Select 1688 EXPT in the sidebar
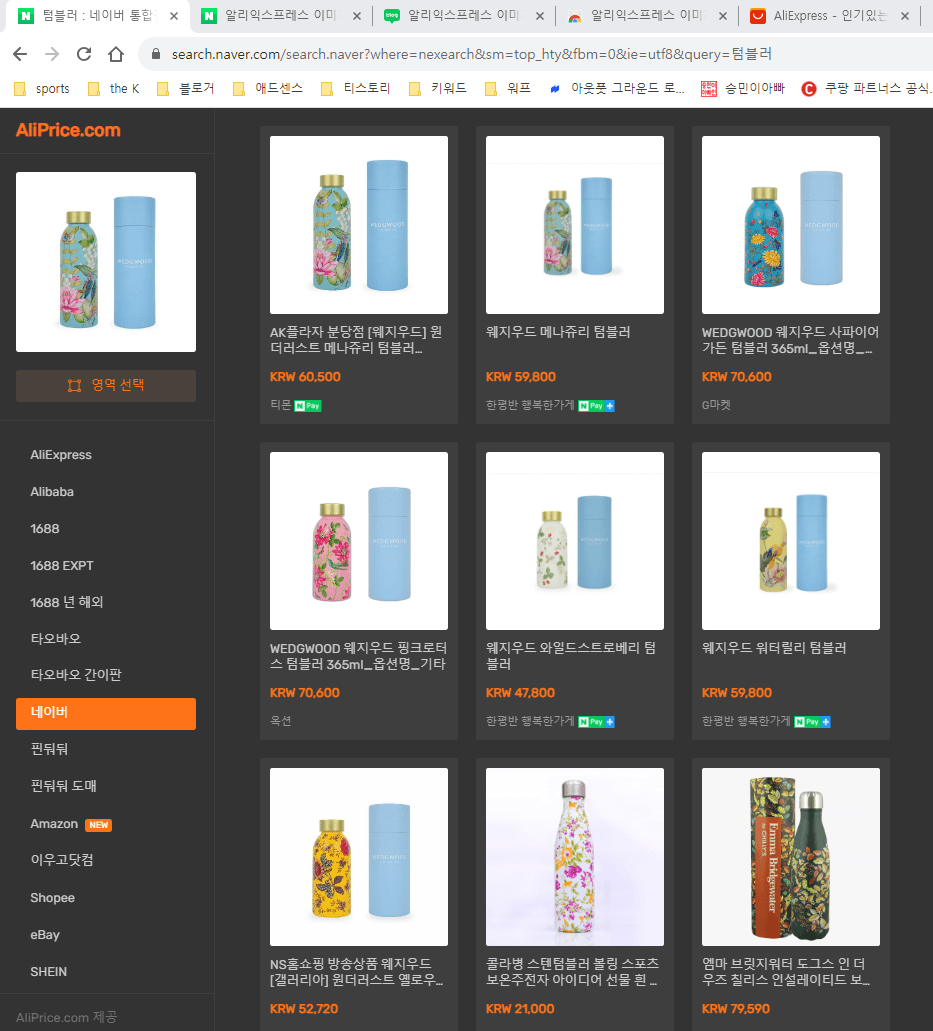Screen dimensions: 933x1031 [x=62, y=565]
